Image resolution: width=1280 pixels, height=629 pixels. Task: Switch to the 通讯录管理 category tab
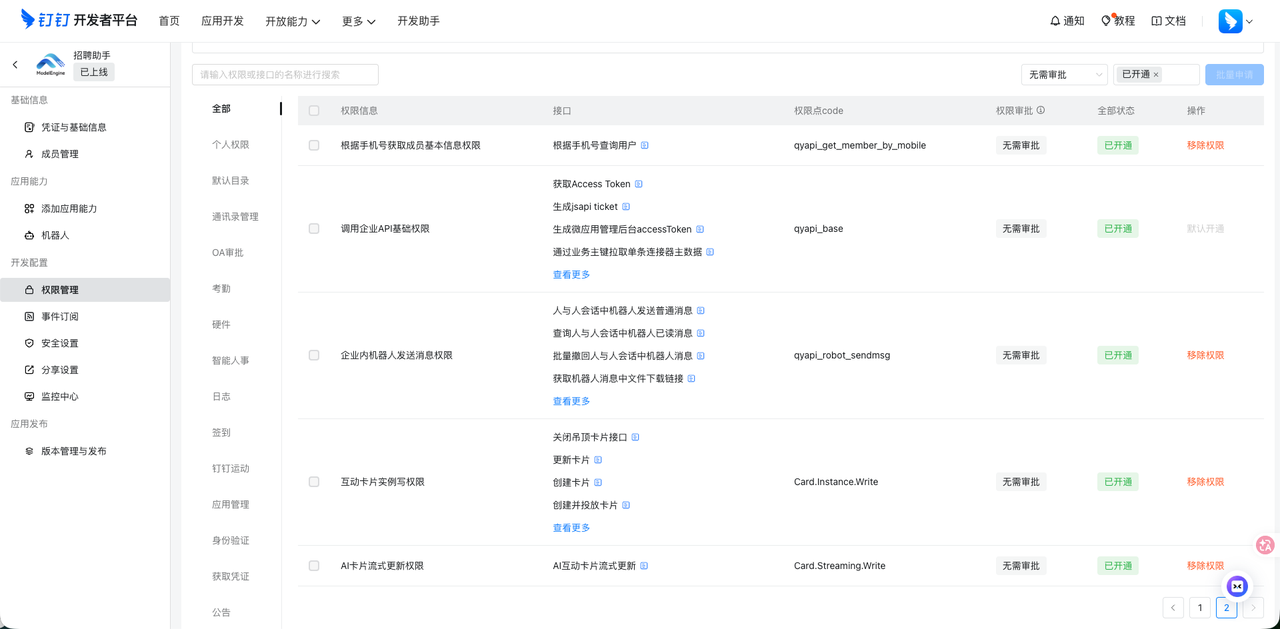234,216
